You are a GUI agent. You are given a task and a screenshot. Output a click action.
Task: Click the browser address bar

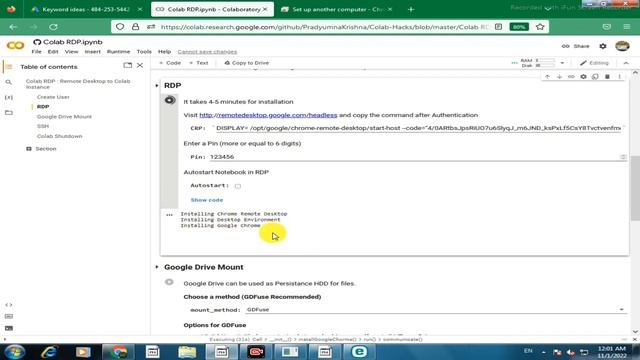pyautogui.click(x=324, y=27)
